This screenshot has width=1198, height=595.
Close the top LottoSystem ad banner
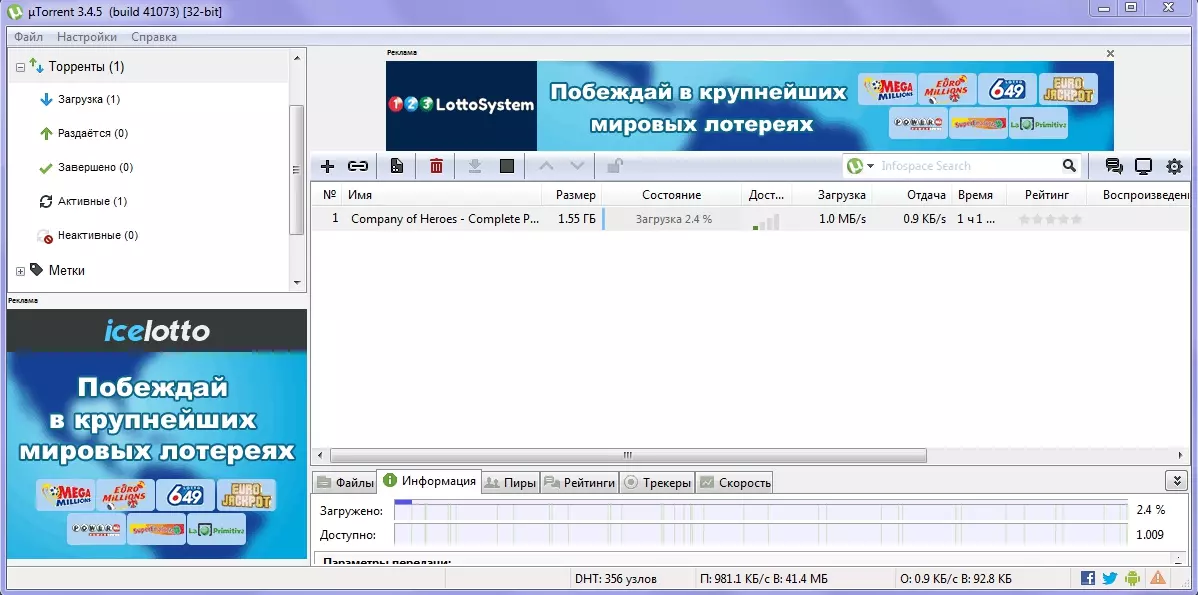point(1110,53)
